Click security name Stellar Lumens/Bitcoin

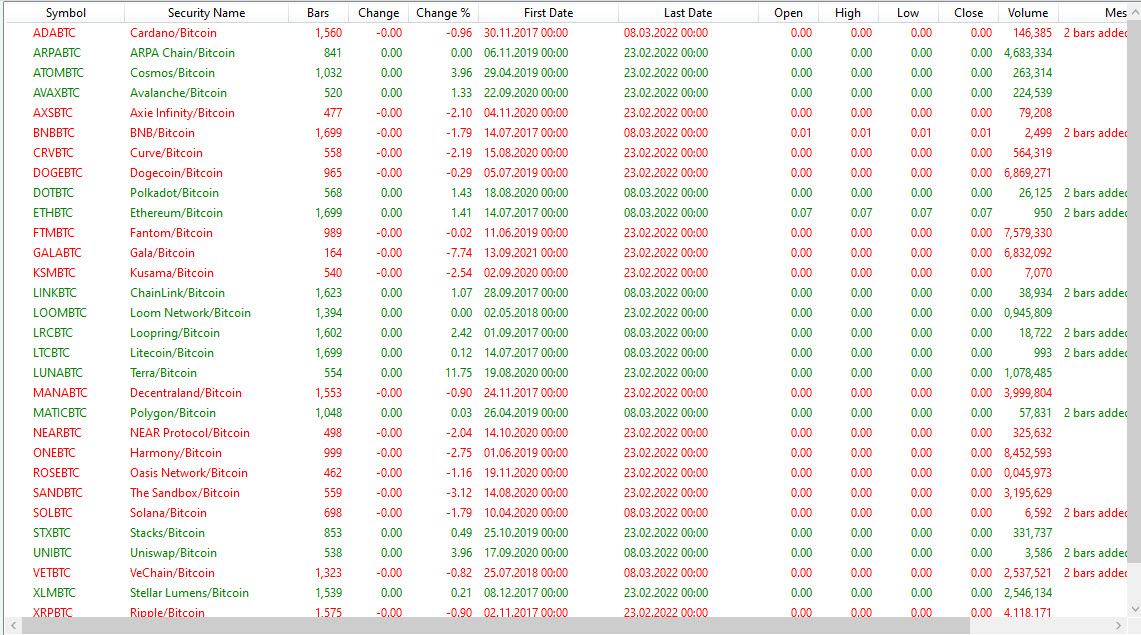pyautogui.click(x=189, y=593)
